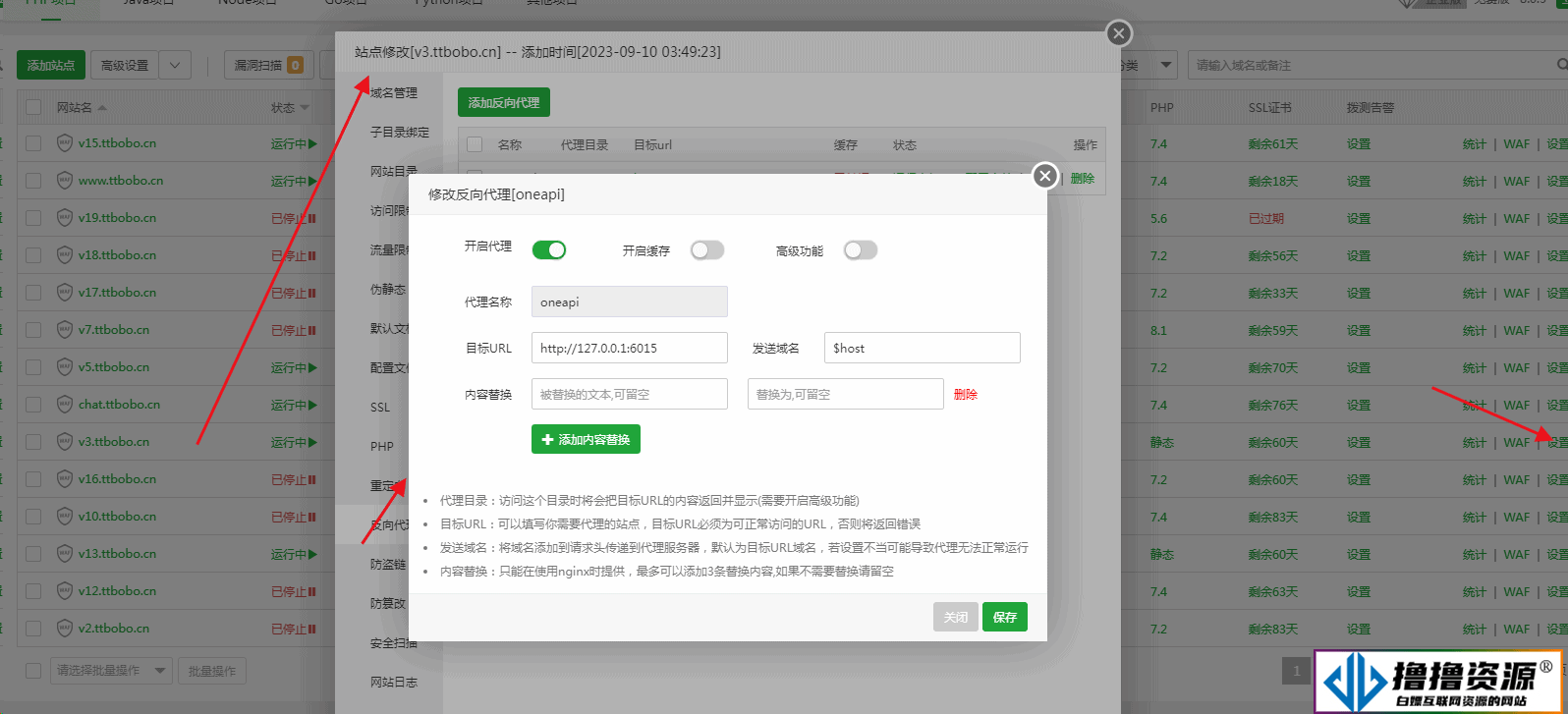Click 运行中 play icon for v15.ttbobo.cn
The image size is (1568, 714).
[312, 143]
